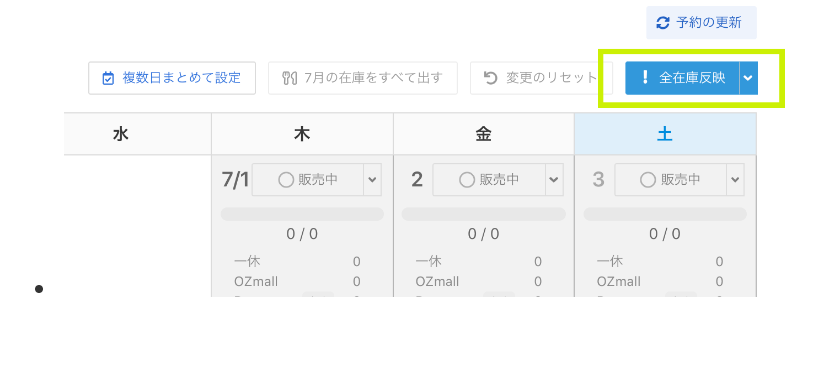Screen dimensions: 818x369
Task: Click the refresh arrows icon beside 予約の更新
Action: pyautogui.click(x=663, y=23)
